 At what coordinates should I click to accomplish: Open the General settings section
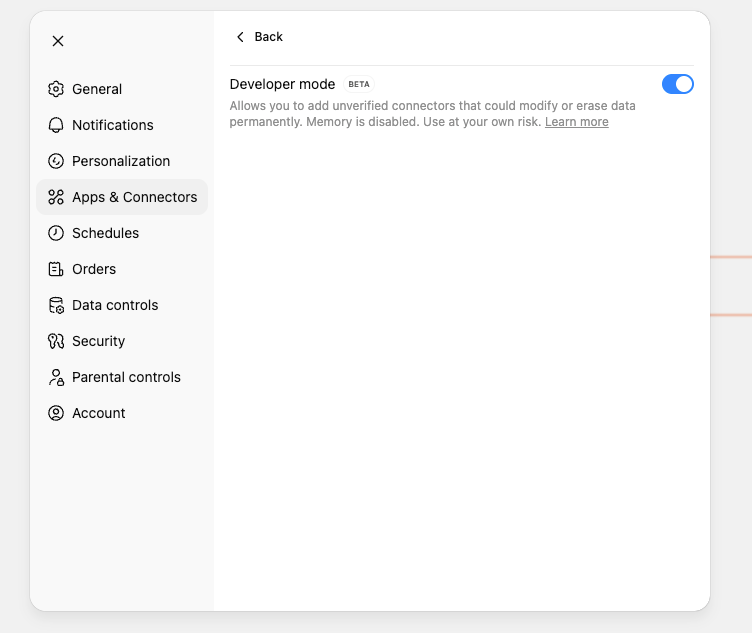pos(97,89)
